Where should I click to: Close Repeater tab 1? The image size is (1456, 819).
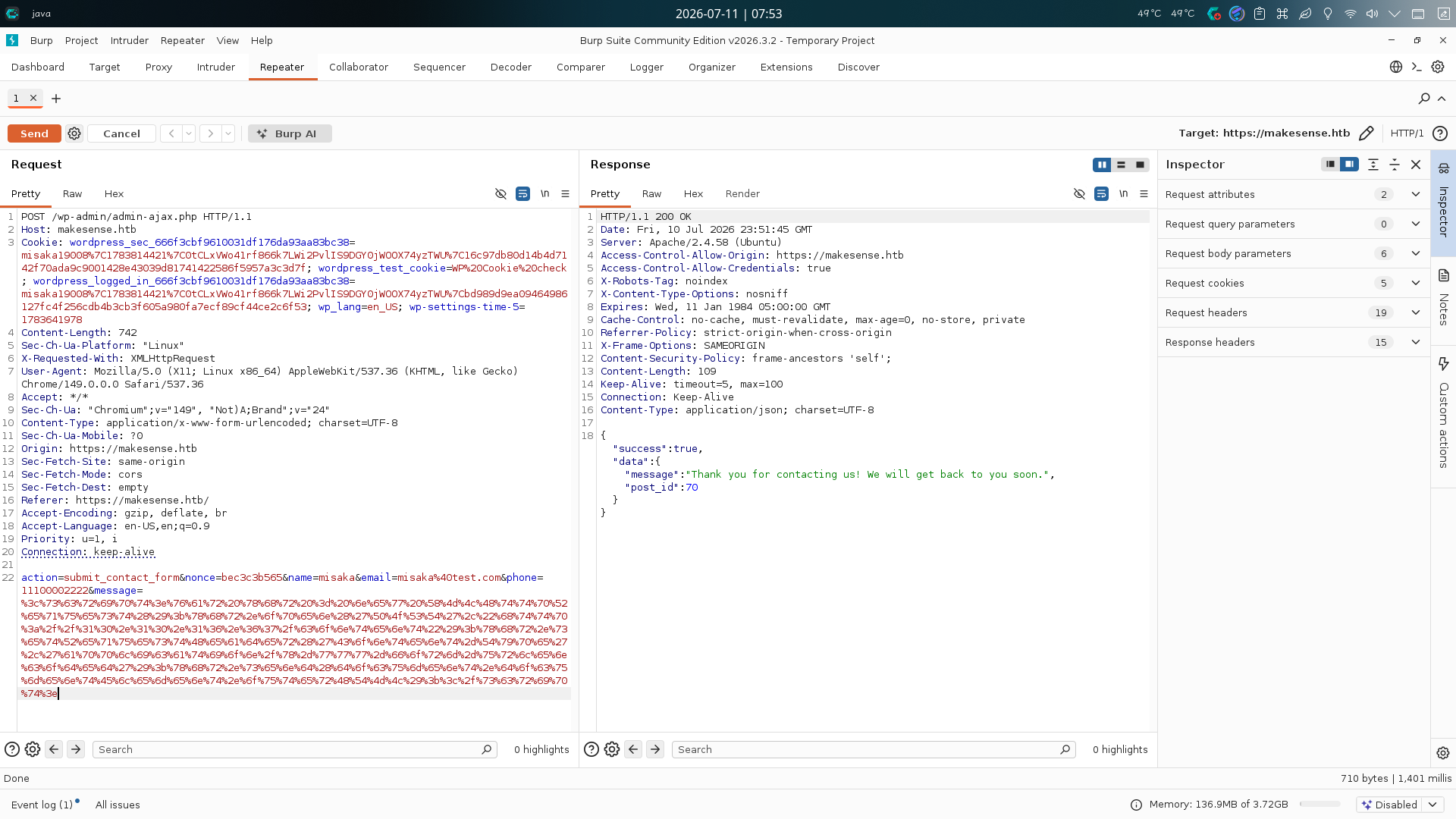(33, 98)
